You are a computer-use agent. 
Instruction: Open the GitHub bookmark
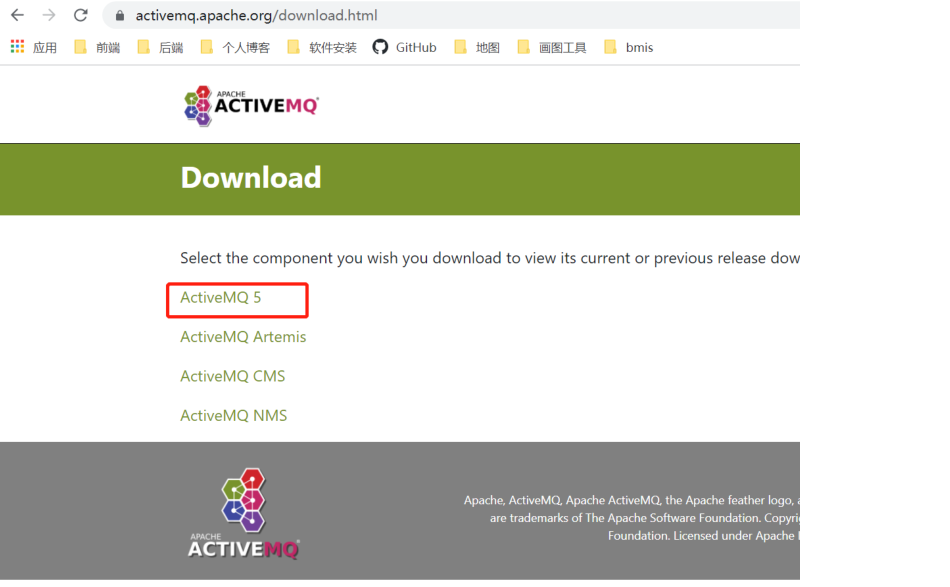tap(405, 47)
